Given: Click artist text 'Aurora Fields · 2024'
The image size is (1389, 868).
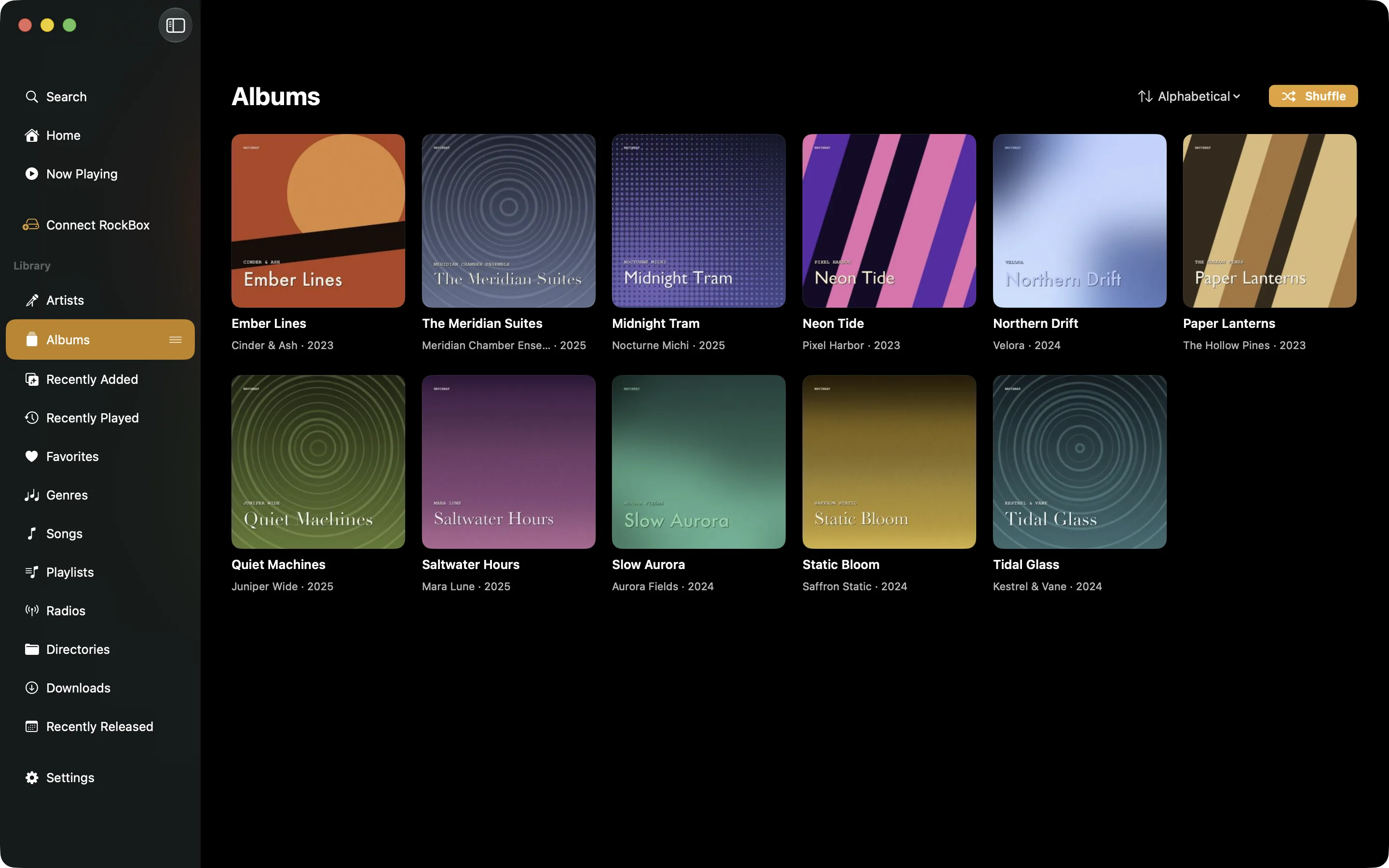Looking at the screenshot, I should point(663,586).
